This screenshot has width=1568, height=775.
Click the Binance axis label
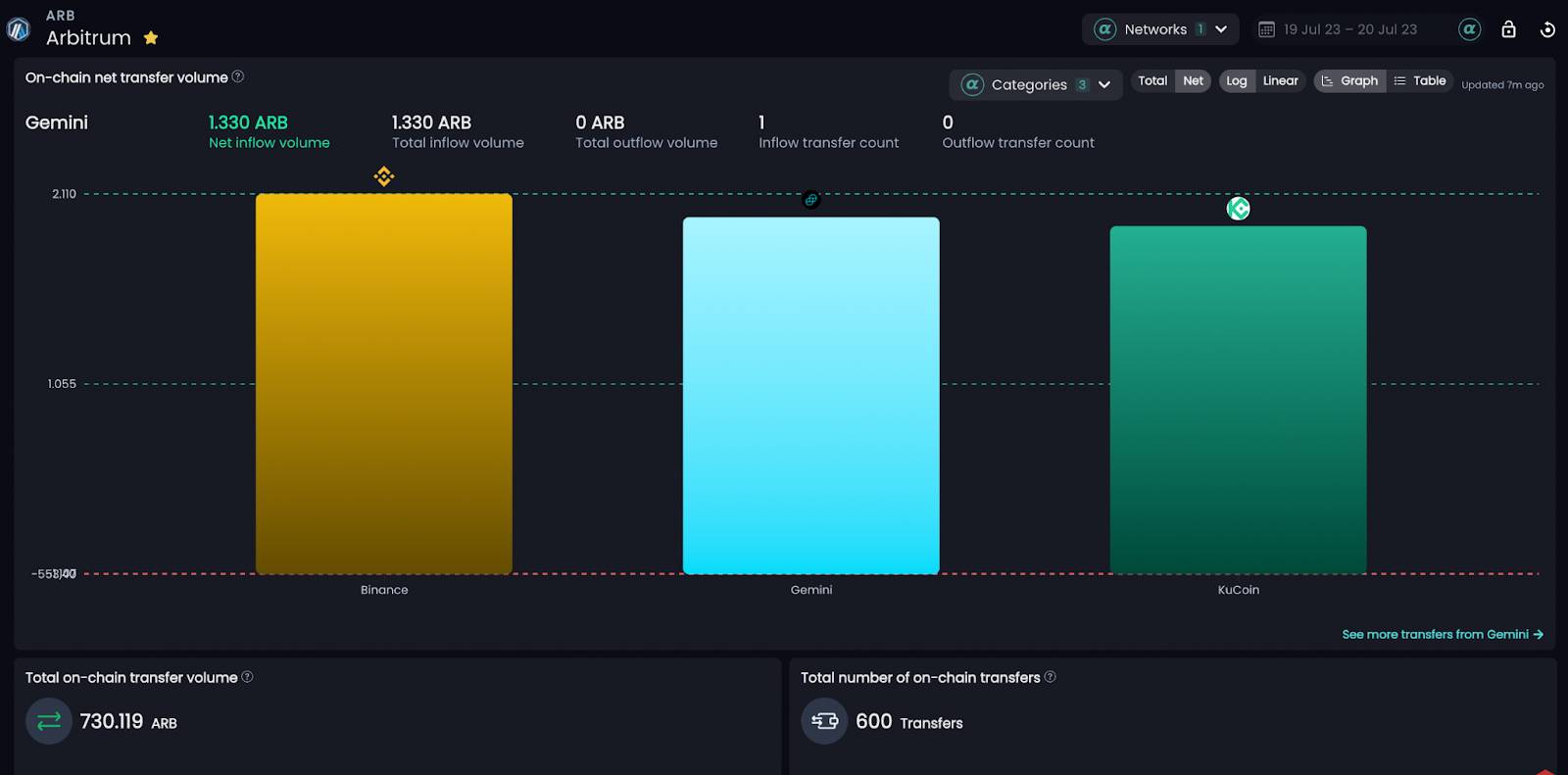tap(384, 590)
